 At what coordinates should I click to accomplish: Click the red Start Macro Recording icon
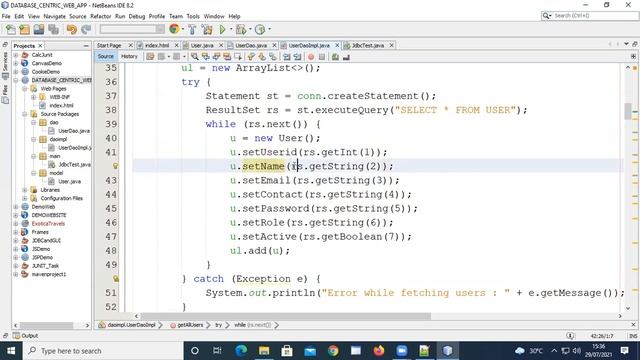[311, 57]
